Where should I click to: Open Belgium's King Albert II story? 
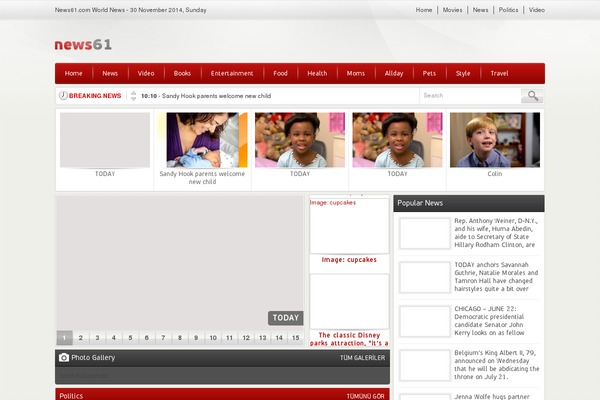tap(497, 364)
